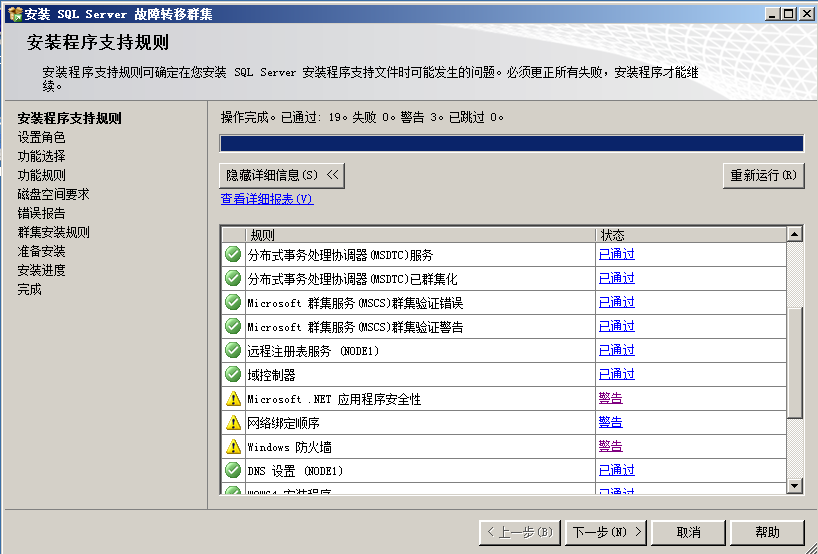Image resolution: width=818 pixels, height=554 pixels.
Task: Click the check icon beside DNS 设置 (NODE1)
Action: (x=233, y=470)
